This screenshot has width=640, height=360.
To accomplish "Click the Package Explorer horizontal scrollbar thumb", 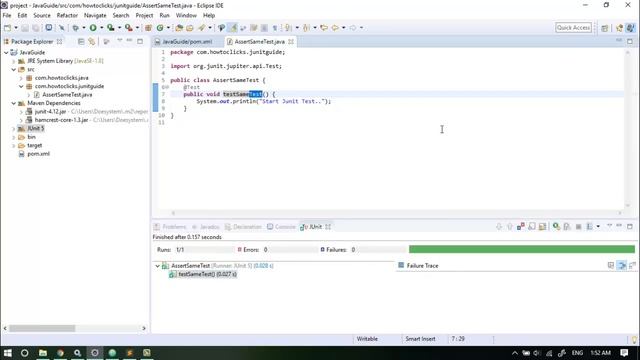I will [x=42, y=328].
